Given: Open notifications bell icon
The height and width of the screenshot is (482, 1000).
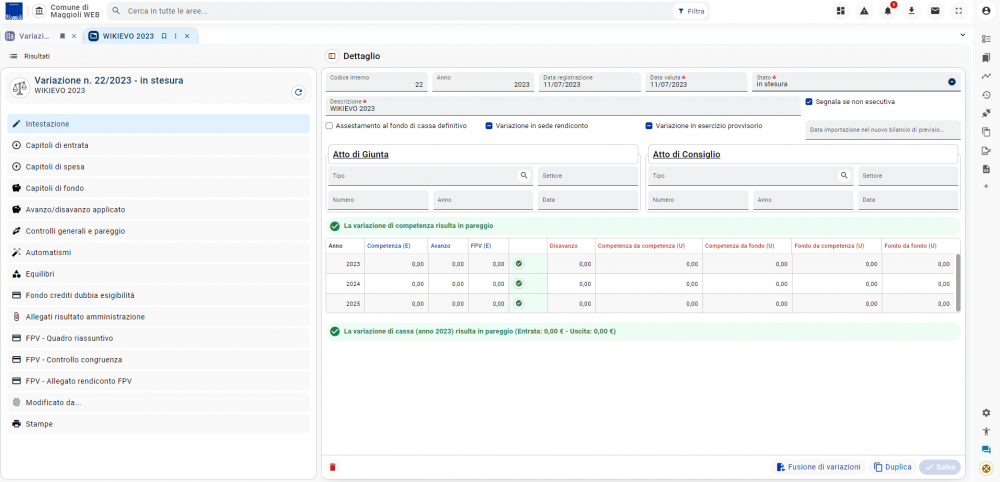Looking at the screenshot, I should (888, 11).
